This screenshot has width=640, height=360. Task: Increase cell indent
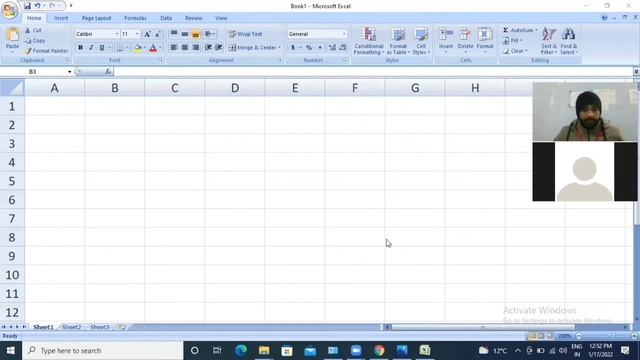point(219,47)
